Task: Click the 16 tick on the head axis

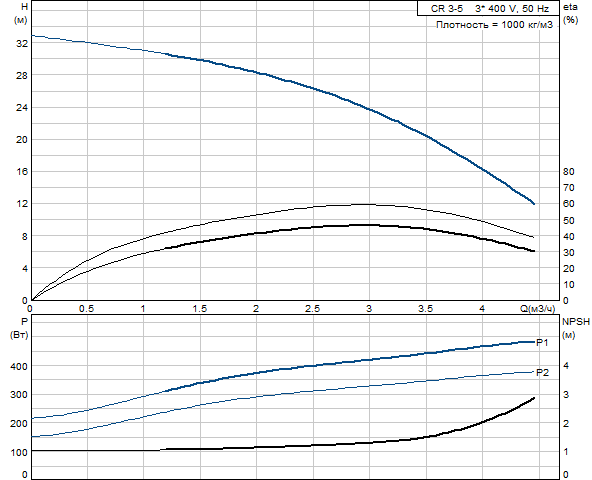Action: click(22, 172)
